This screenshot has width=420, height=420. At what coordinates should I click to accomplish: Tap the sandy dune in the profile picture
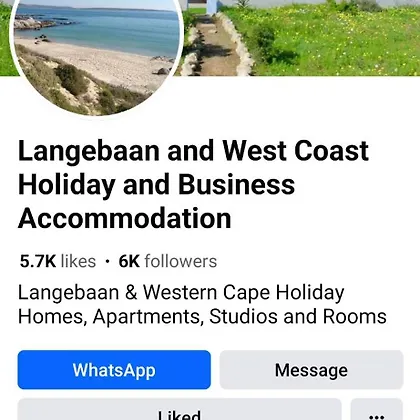[x=67, y=87]
